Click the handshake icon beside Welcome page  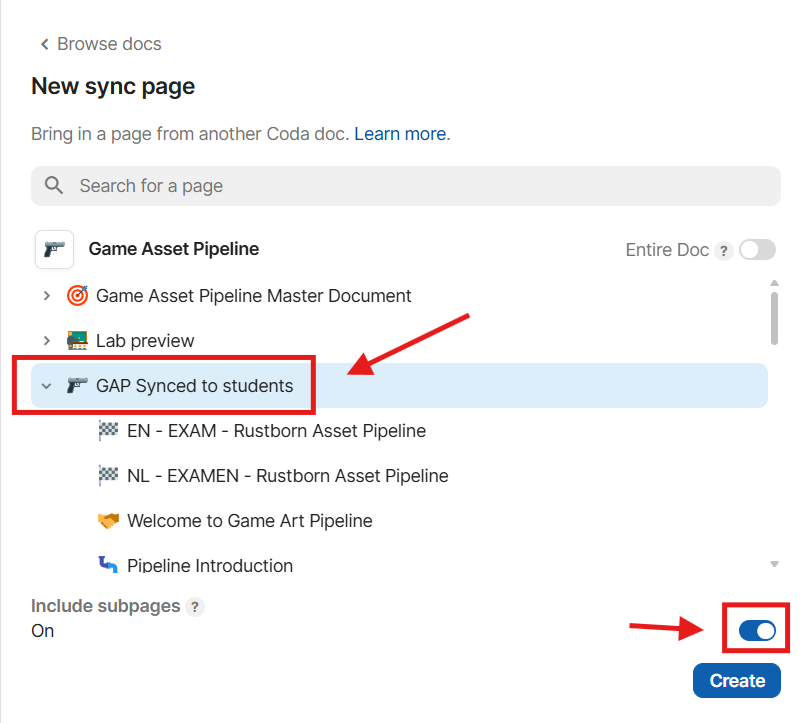coord(108,521)
